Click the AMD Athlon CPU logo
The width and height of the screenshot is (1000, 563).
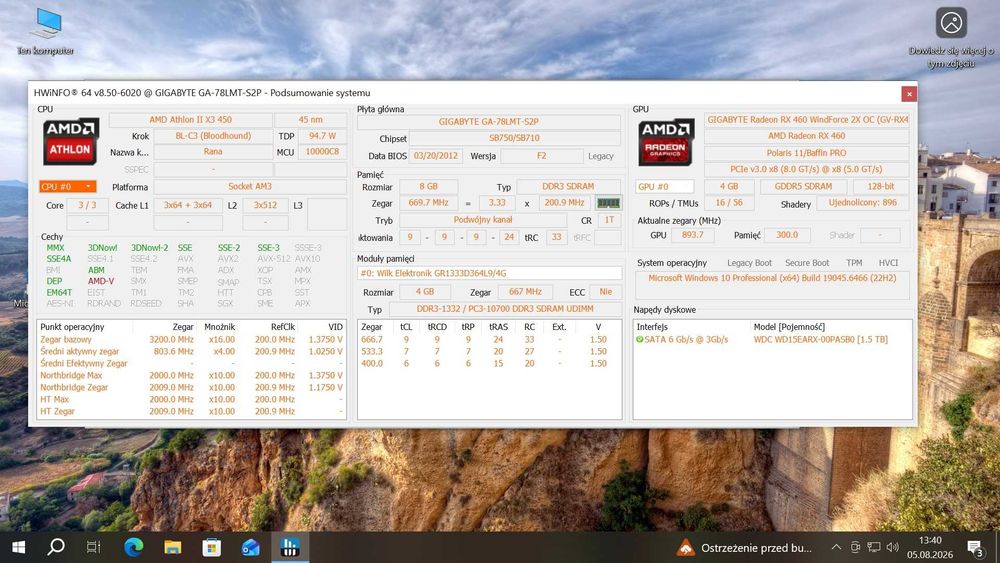71,141
